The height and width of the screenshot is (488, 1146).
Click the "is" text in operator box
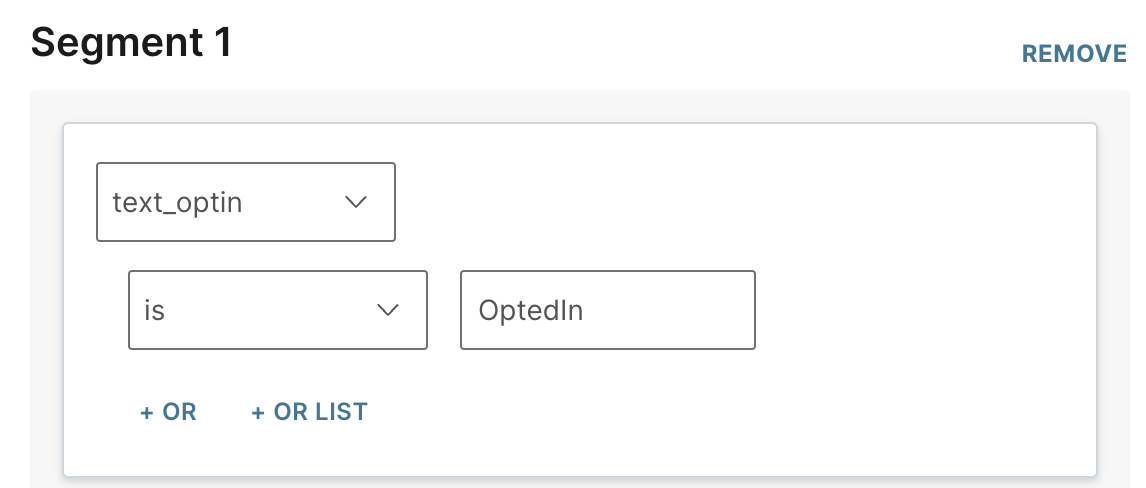(x=154, y=310)
